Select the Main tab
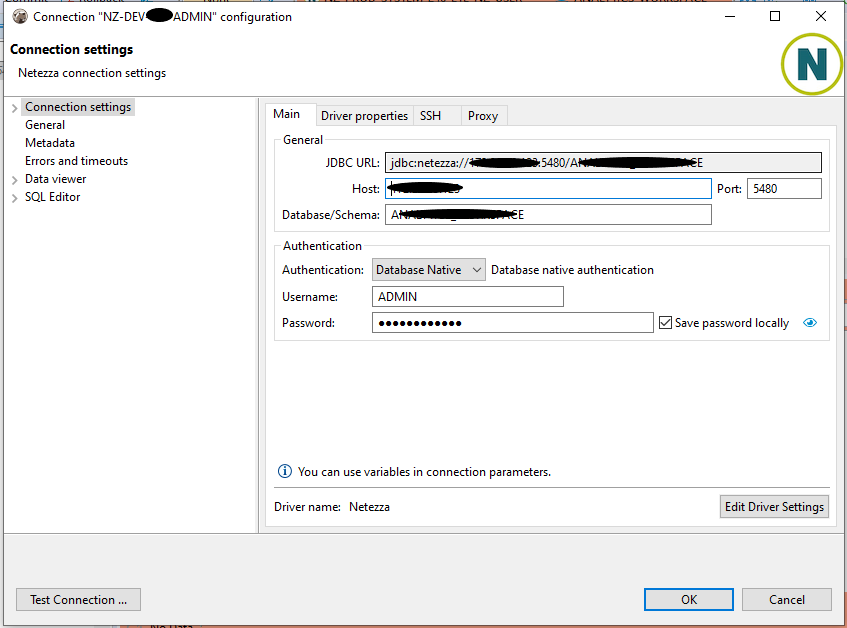Image resolution: width=847 pixels, height=628 pixels. (289, 113)
